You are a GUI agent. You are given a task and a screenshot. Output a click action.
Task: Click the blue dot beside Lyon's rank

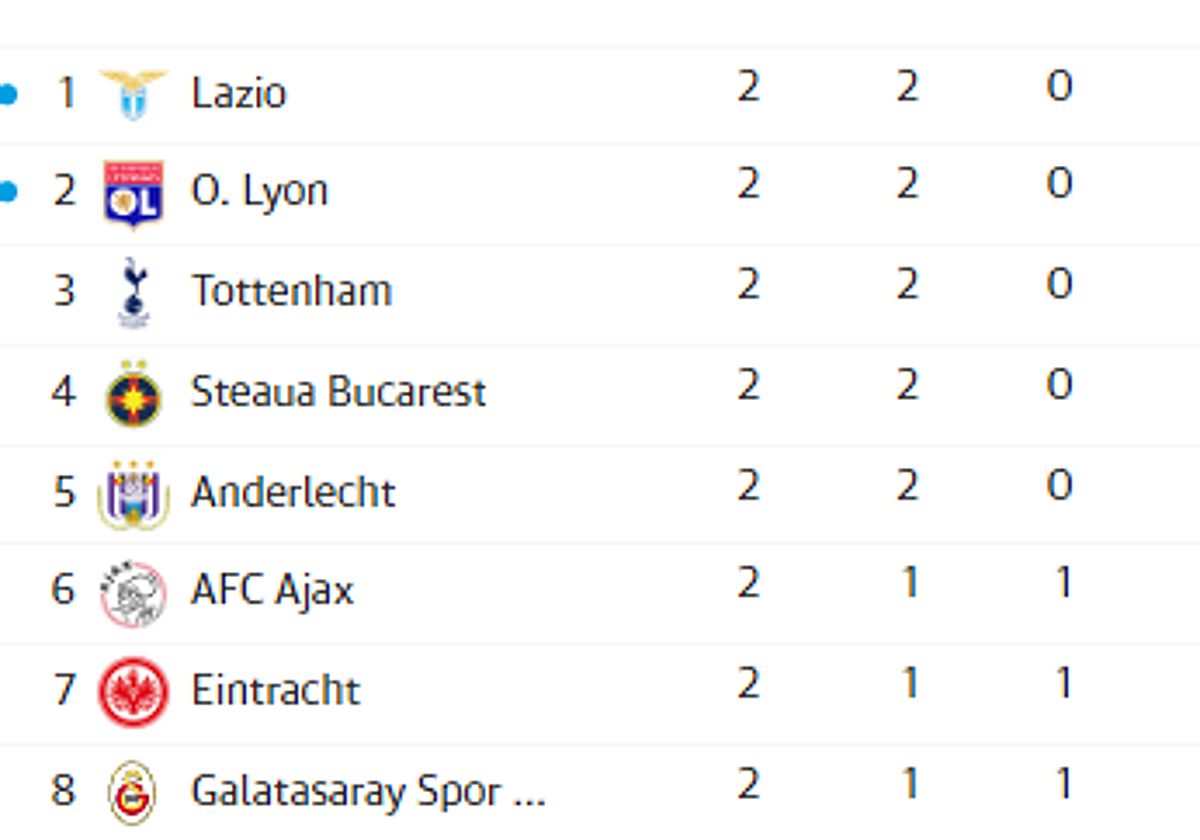[x=8, y=192]
